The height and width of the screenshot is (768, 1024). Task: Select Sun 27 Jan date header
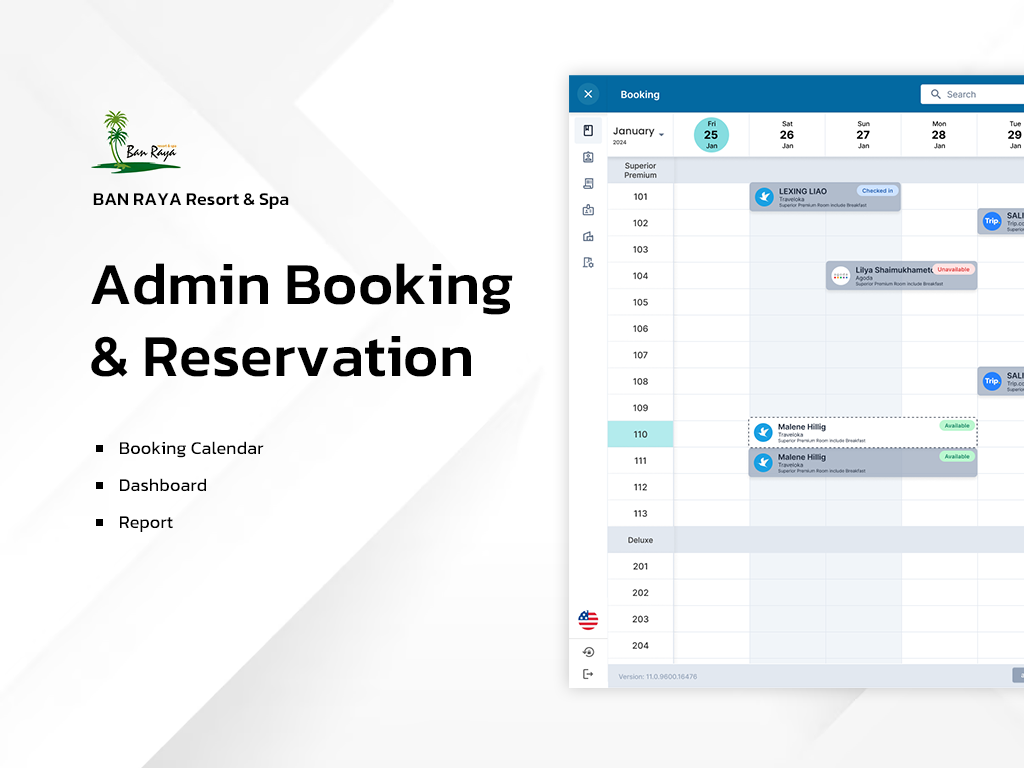pyautogui.click(x=863, y=135)
